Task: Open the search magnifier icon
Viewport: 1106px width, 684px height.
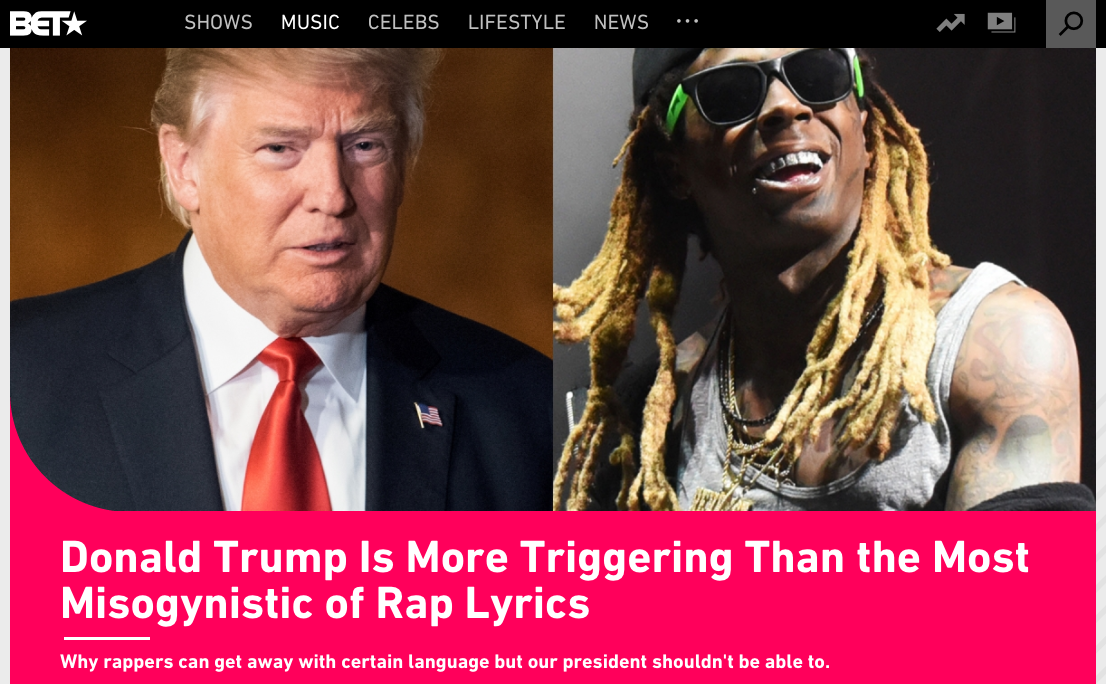Action: [1071, 23]
